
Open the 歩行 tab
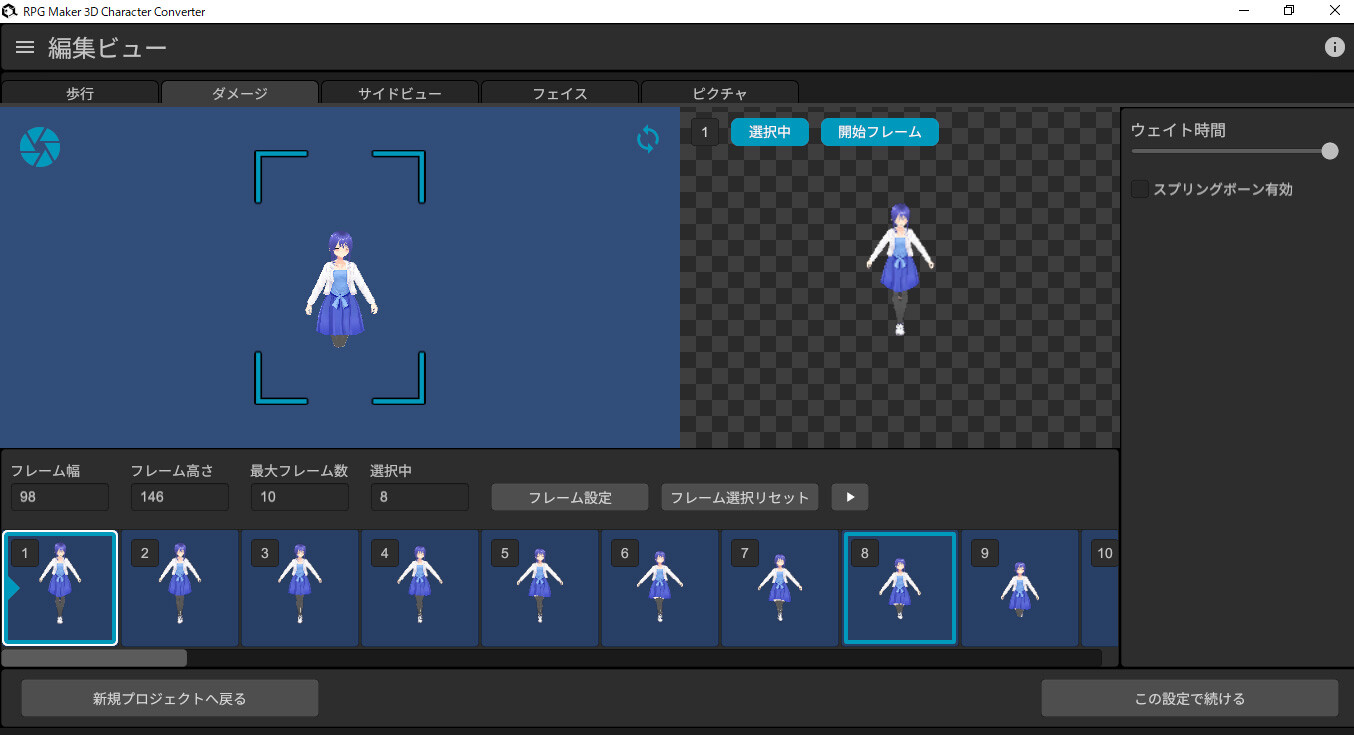click(x=80, y=92)
